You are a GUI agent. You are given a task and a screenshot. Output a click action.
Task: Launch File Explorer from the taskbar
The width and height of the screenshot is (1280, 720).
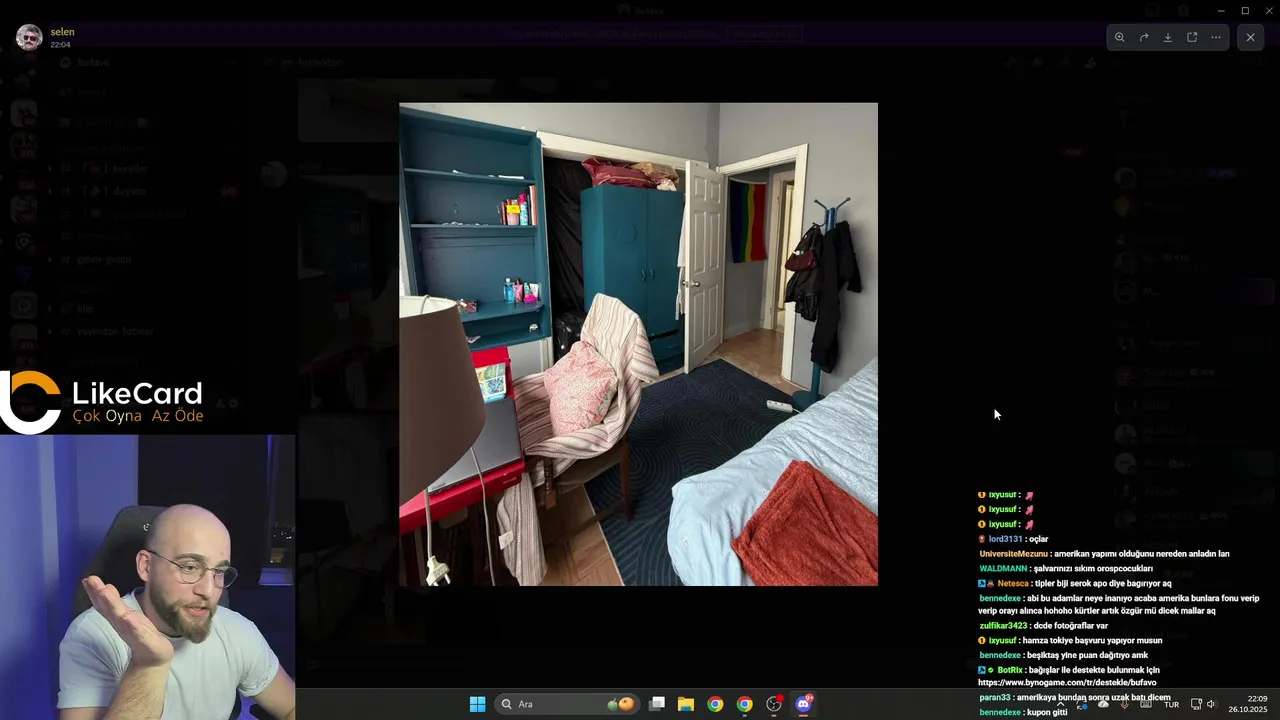tap(686, 704)
